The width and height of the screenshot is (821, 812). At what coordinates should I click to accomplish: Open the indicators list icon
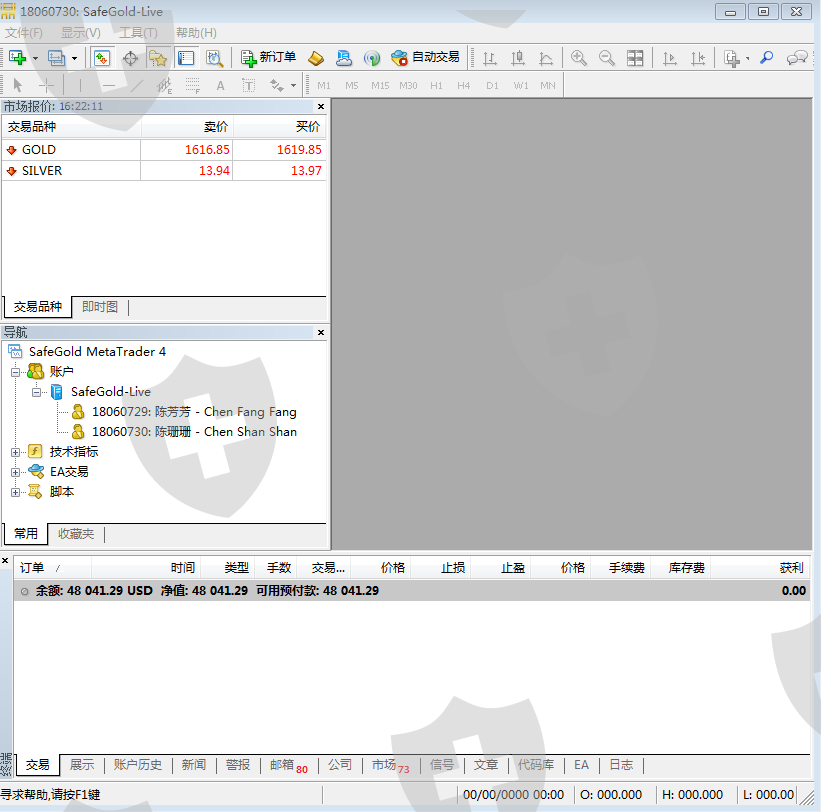coord(731,58)
